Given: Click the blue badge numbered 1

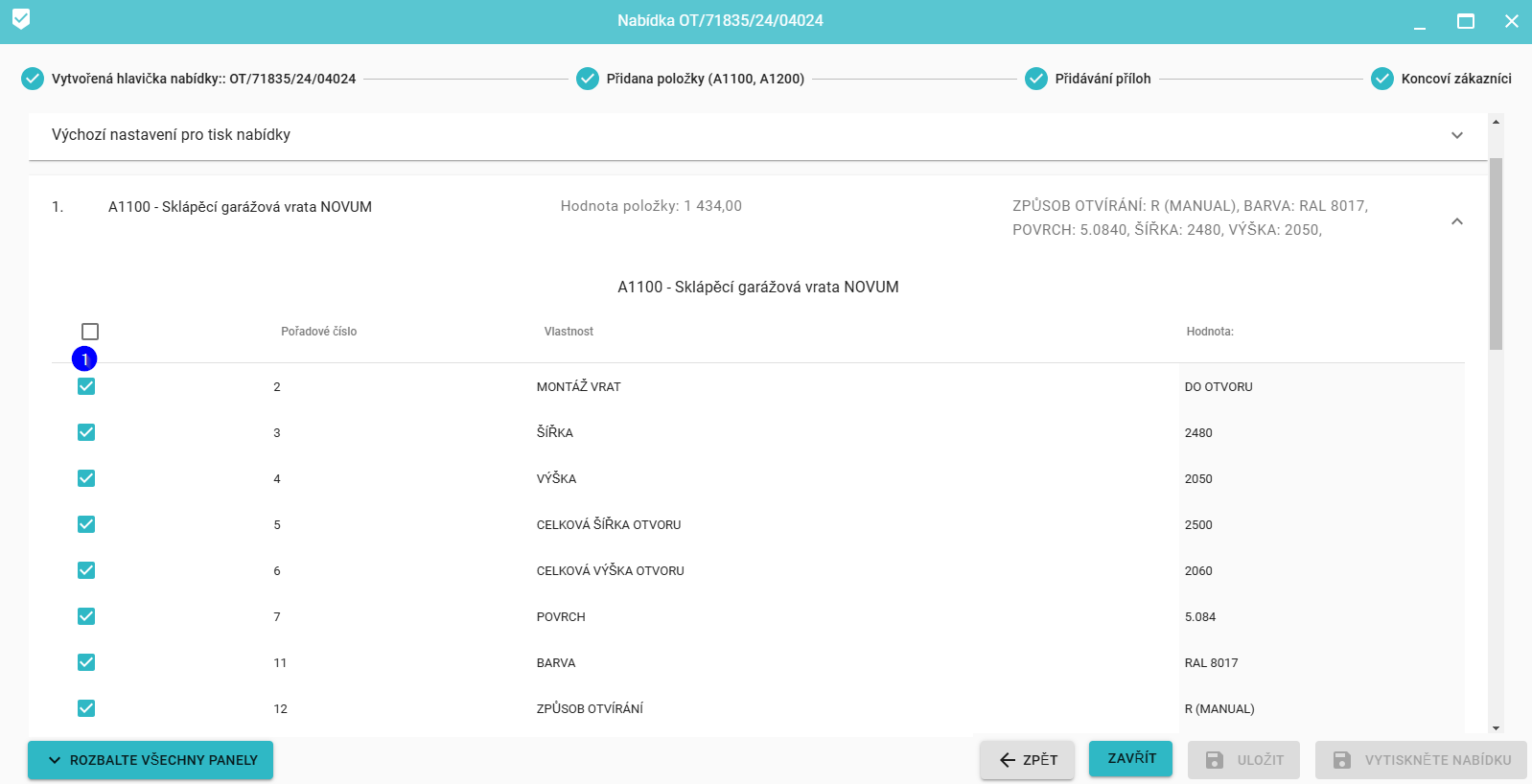Looking at the screenshot, I should coord(84,359).
